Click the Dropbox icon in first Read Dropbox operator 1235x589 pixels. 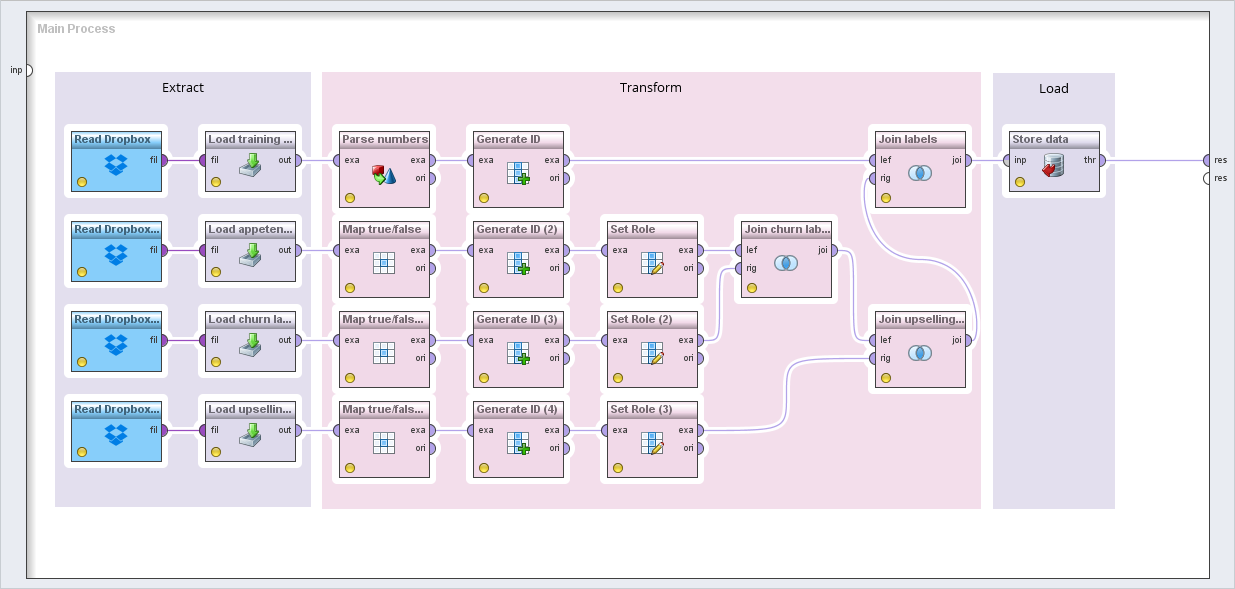tap(116, 166)
